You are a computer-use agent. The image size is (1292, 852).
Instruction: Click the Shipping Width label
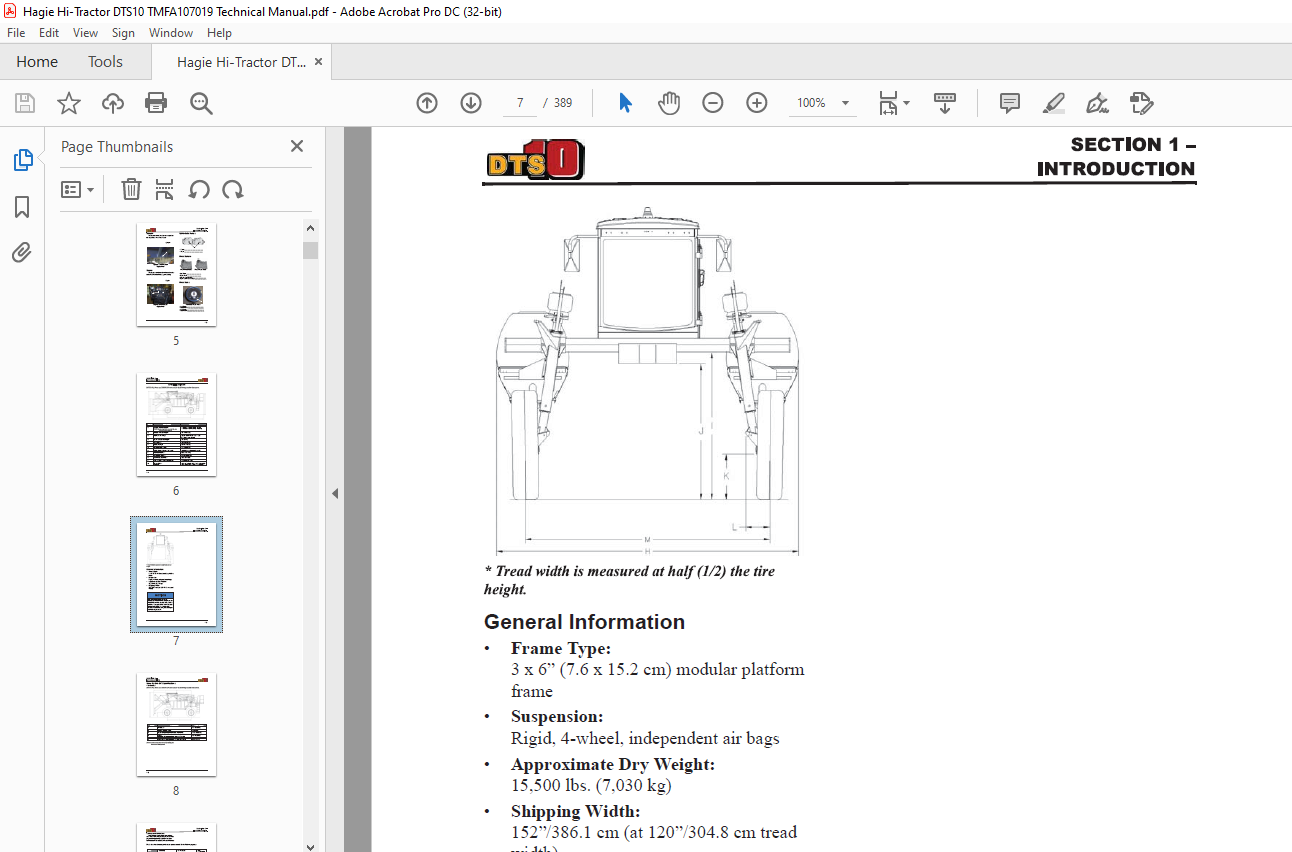[575, 811]
